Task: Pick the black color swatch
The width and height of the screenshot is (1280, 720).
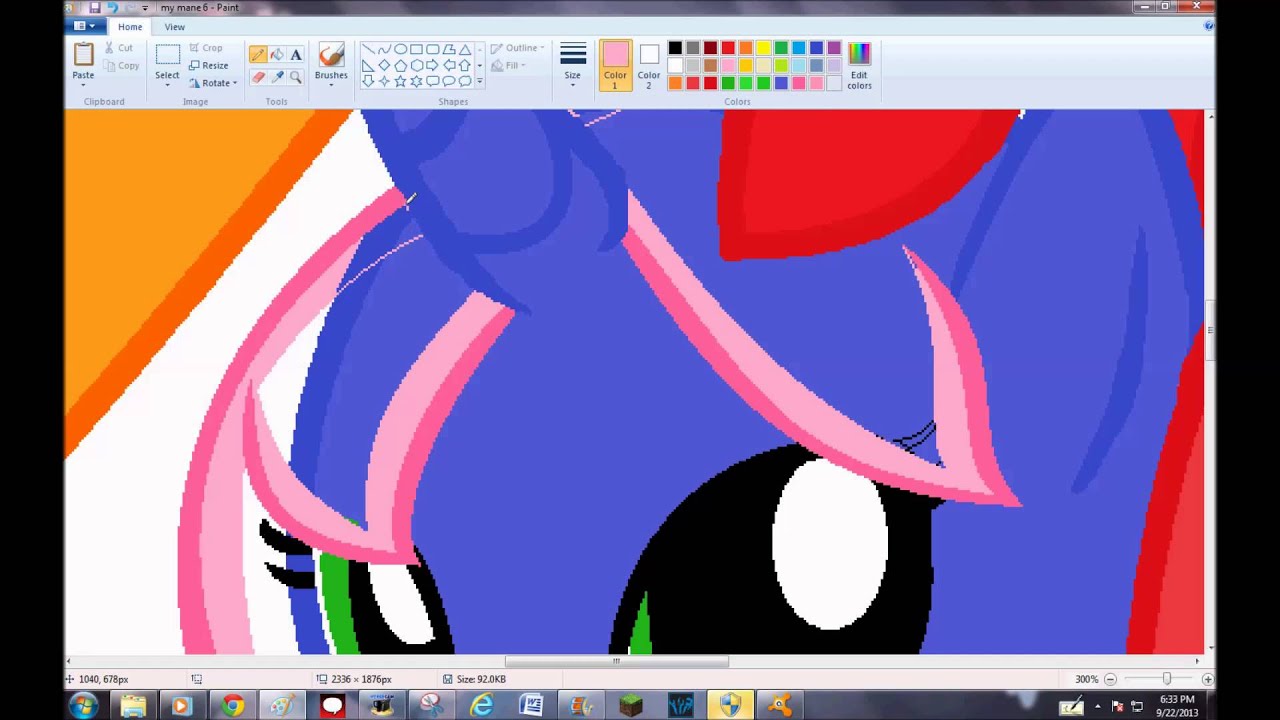Action: pyautogui.click(x=675, y=48)
